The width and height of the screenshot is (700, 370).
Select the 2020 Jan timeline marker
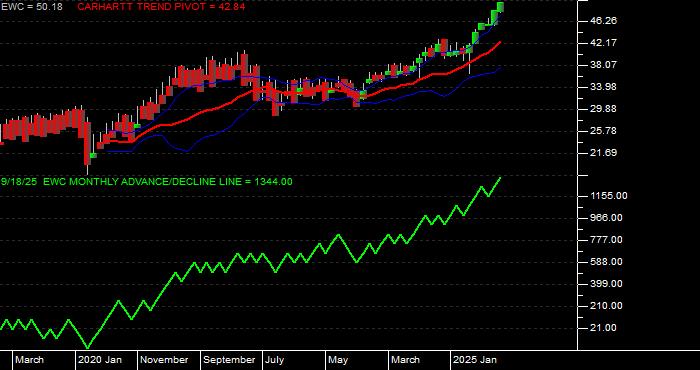click(x=100, y=360)
